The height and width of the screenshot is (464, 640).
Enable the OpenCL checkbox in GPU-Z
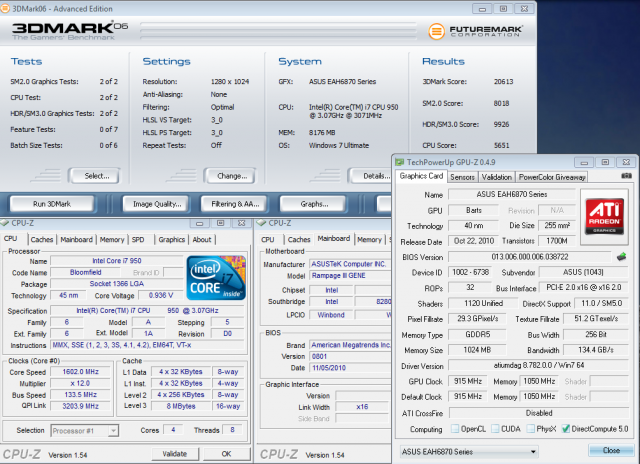(455, 428)
